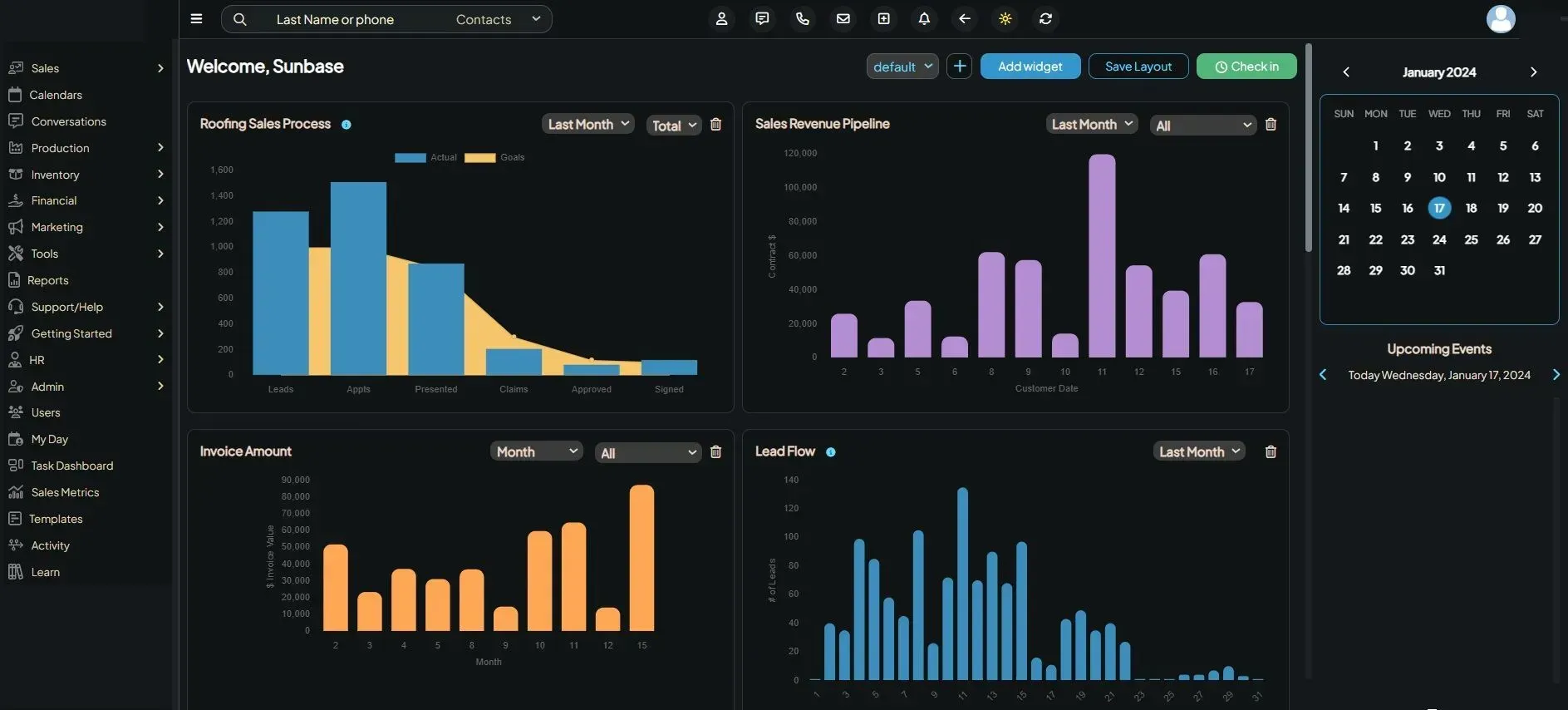Click the refresh icon in toolbar
The height and width of the screenshot is (710, 1568).
1046,18
